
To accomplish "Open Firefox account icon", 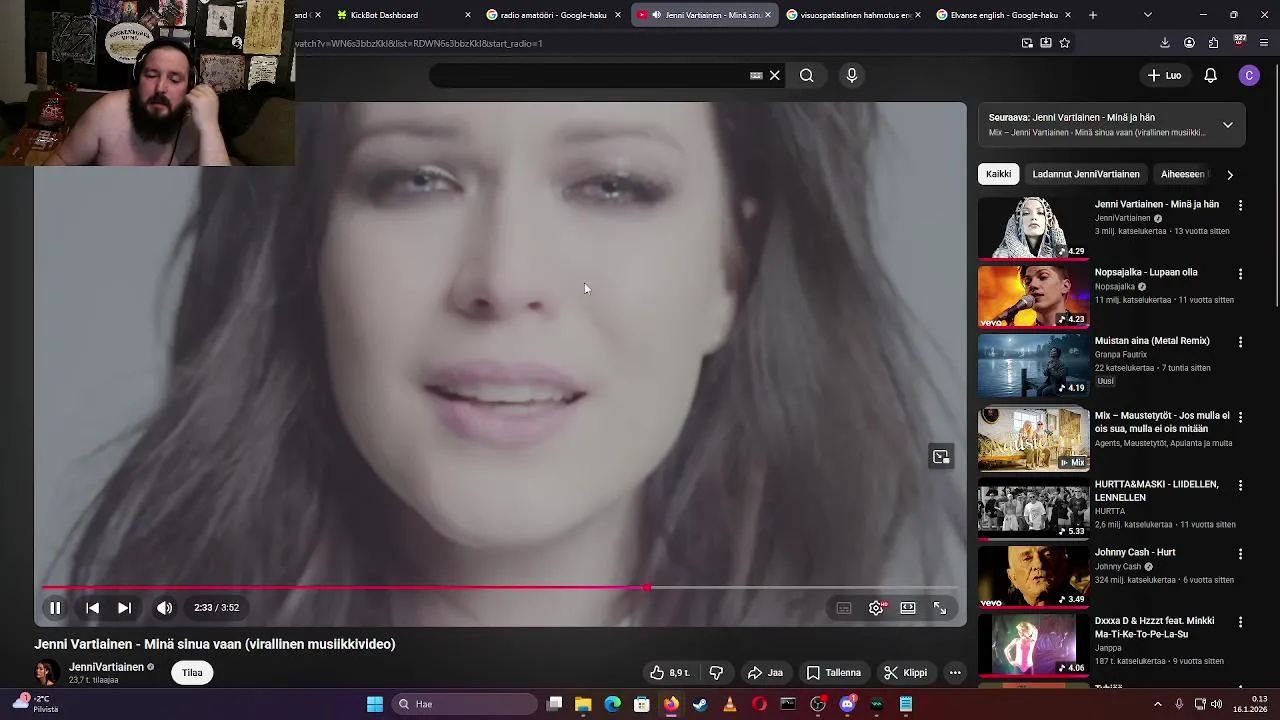I will [1189, 43].
